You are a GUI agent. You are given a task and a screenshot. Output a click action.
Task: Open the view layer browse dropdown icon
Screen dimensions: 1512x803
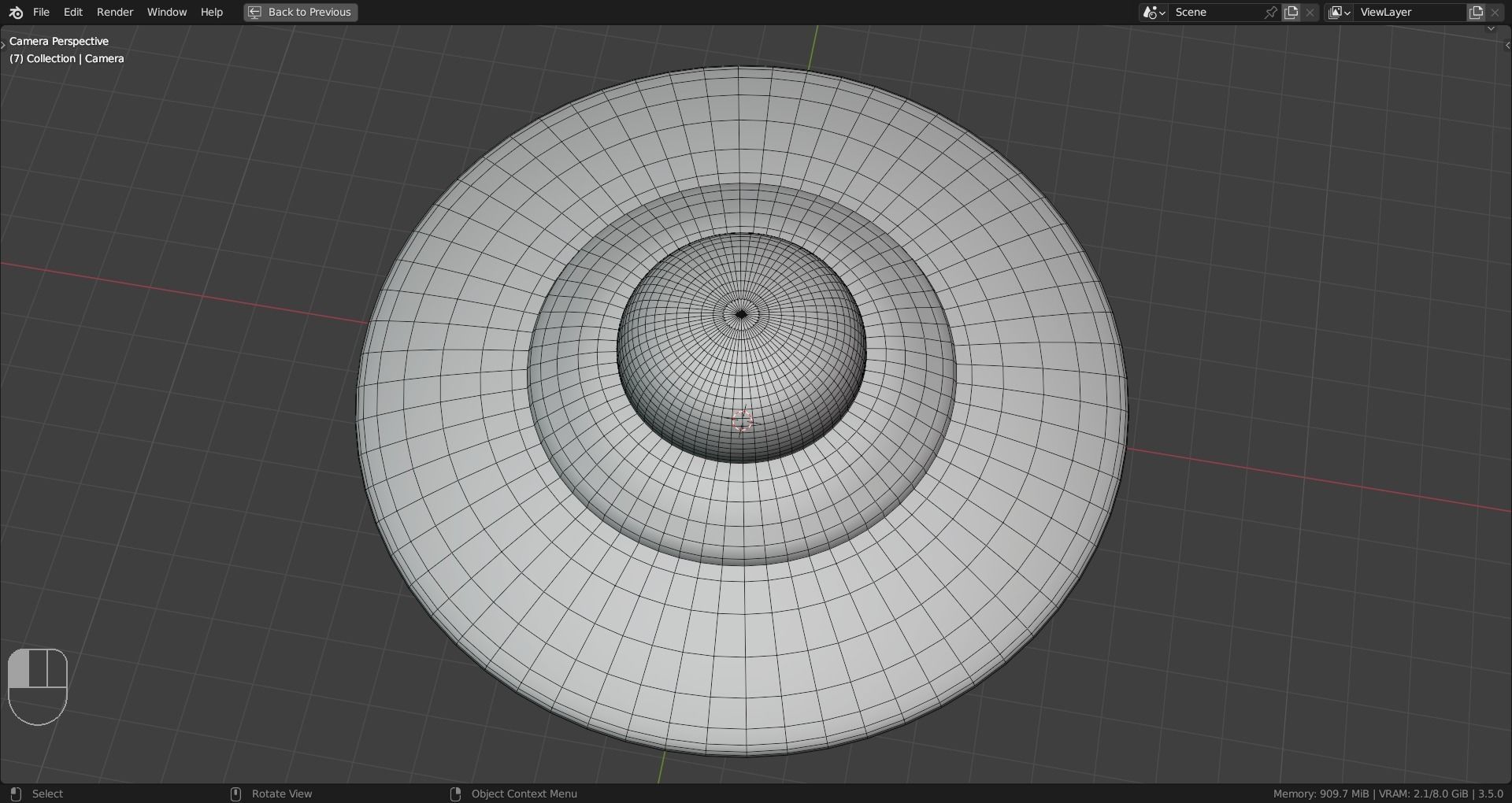pos(1339,13)
